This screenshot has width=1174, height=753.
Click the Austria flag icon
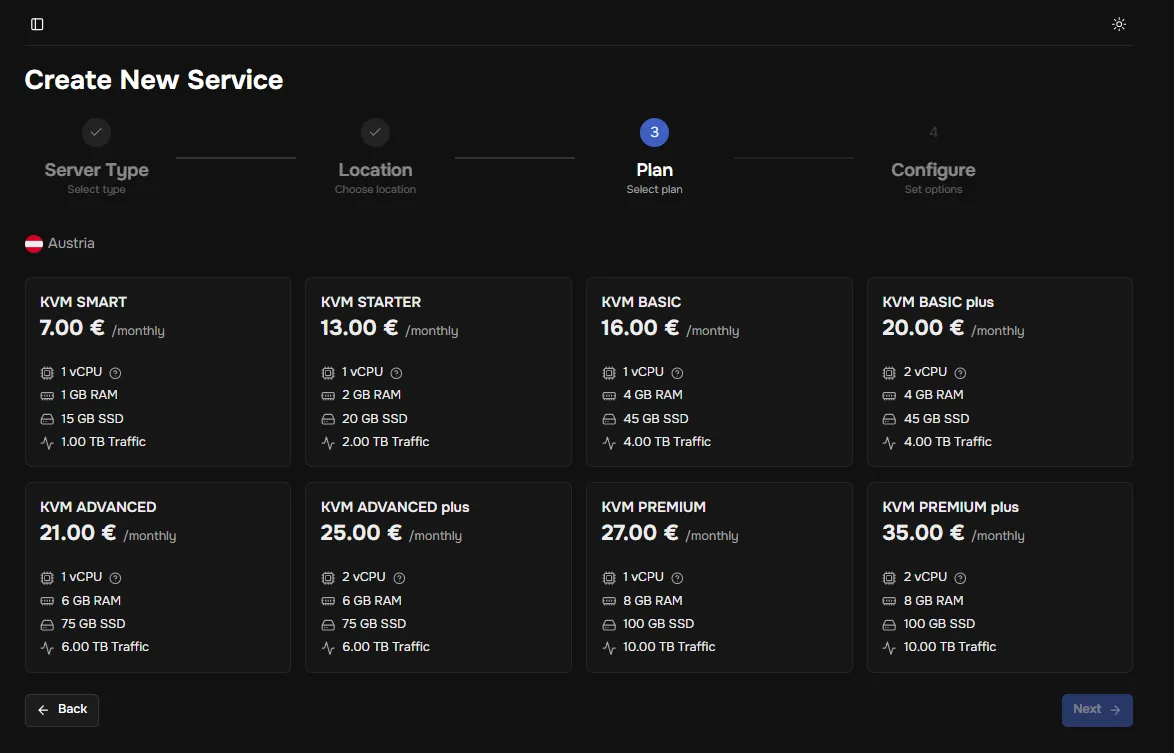[x=34, y=243]
